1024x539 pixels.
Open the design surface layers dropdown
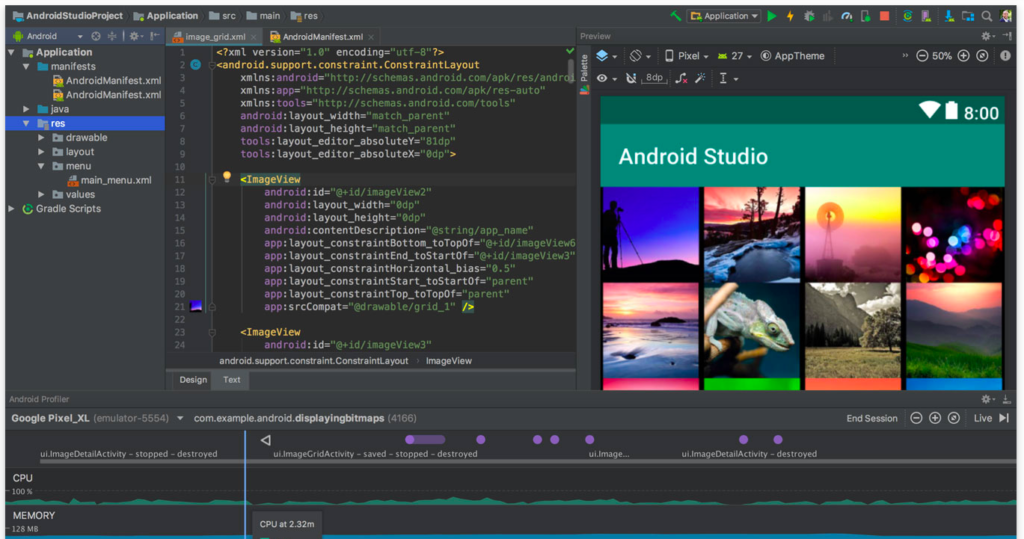pos(606,56)
